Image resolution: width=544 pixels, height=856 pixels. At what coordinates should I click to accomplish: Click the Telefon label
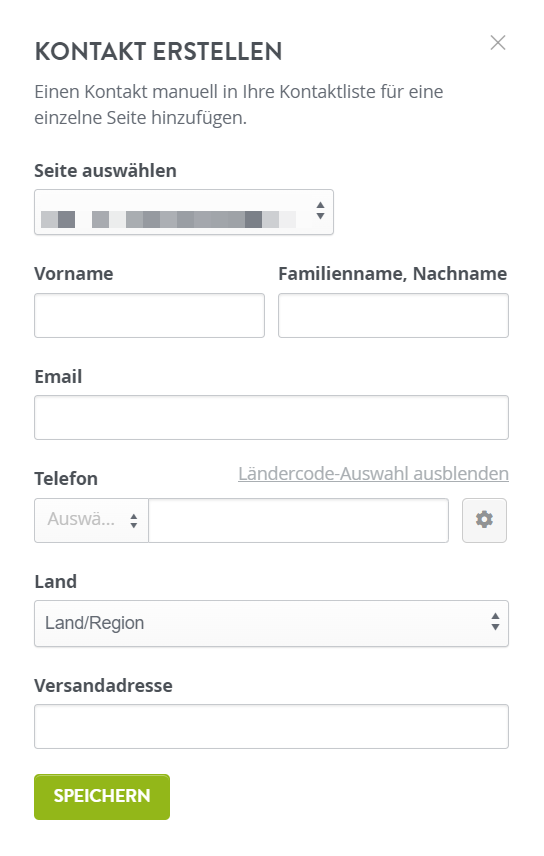coord(66,479)
